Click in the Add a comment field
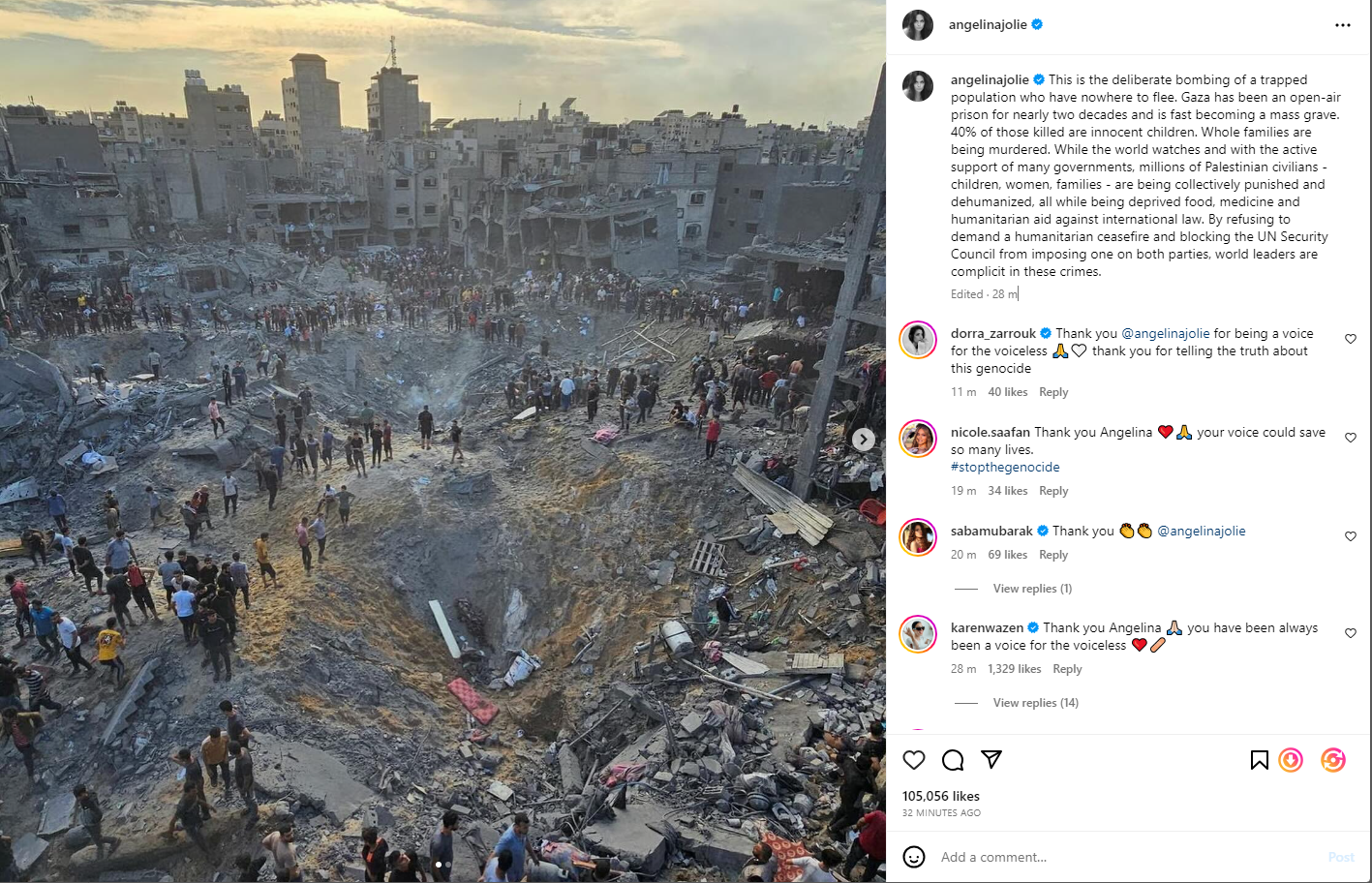This screenshot has height=883, width=1372. pos(1123,857)
